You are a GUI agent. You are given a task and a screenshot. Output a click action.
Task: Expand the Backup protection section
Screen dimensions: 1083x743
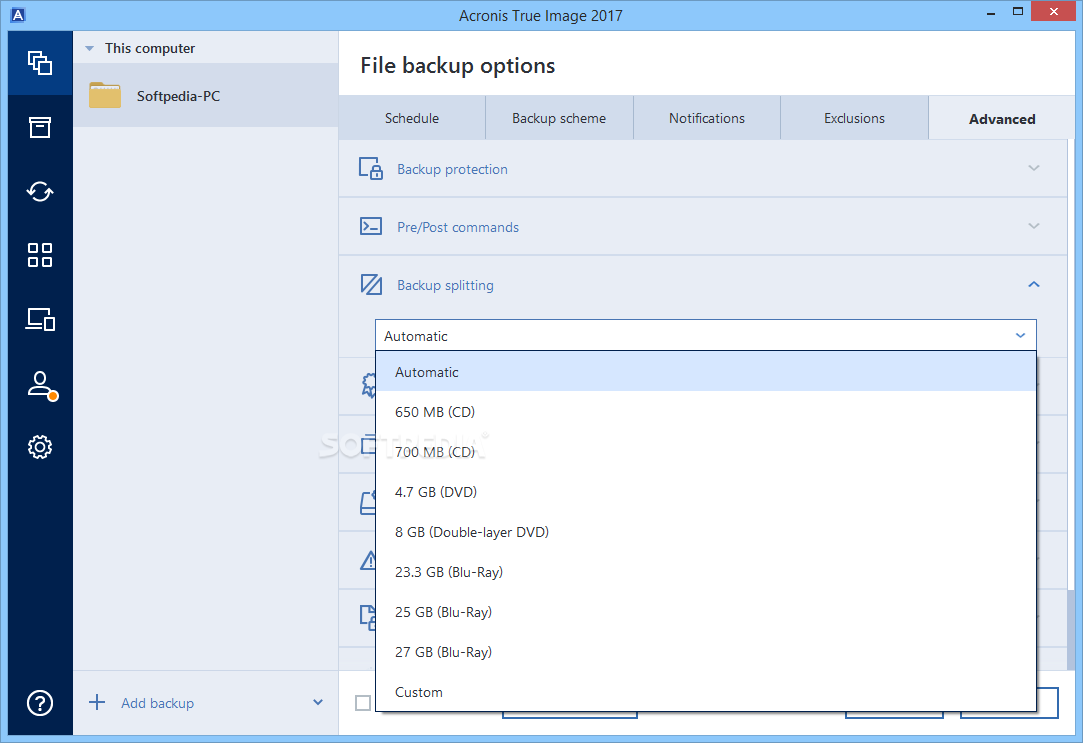(x=1033, y=168)
